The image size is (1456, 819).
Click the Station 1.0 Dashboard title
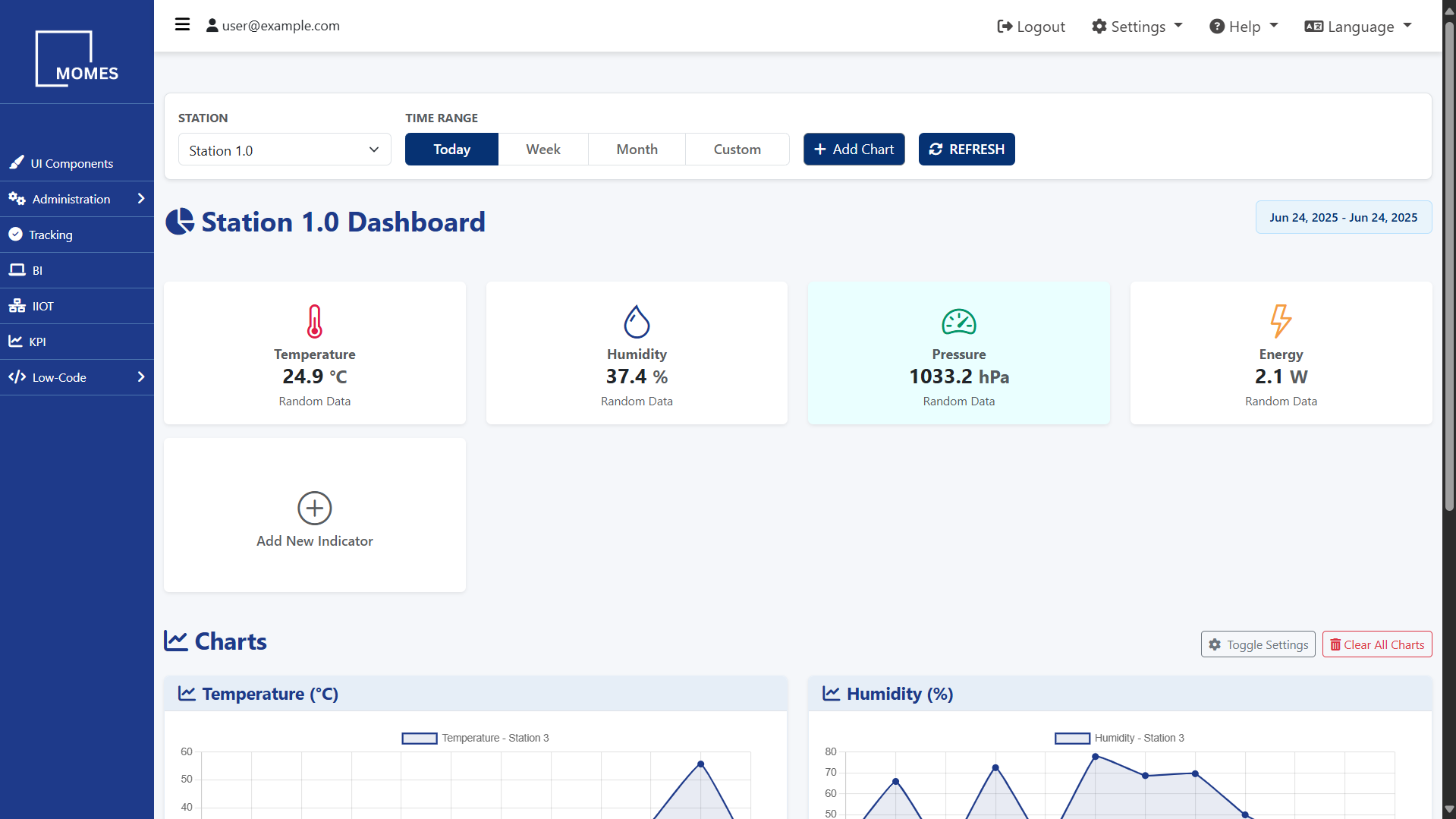[343, 222]
